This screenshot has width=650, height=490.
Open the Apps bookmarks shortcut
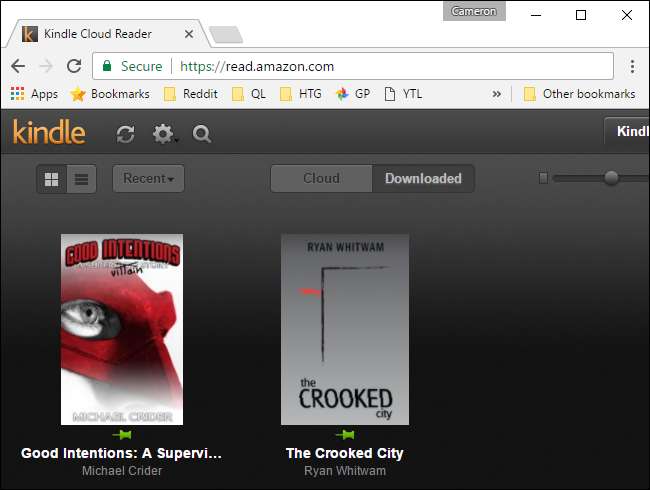click(34, 94)
